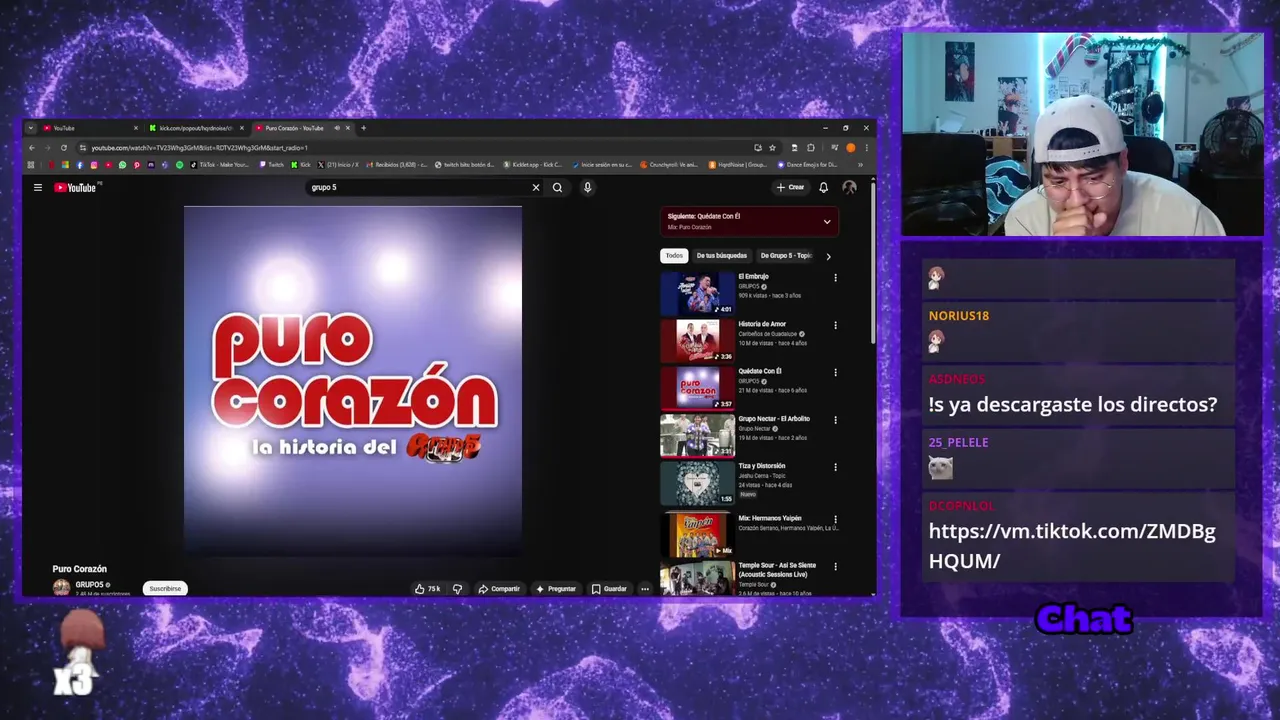Screen dimensions: 1280x720
Task: Open the browser extensions puzzle icon
Action: [810, 148]
